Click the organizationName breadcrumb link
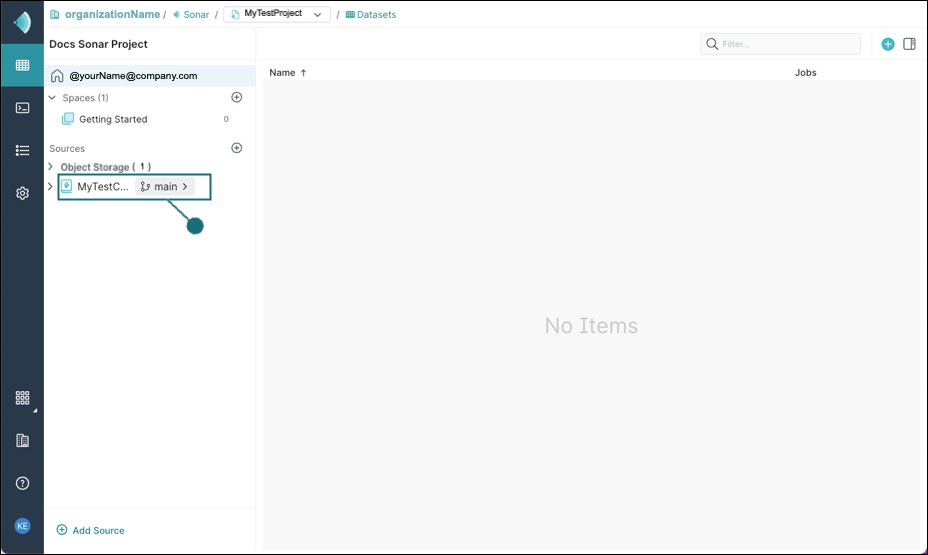 click(112, 14)
